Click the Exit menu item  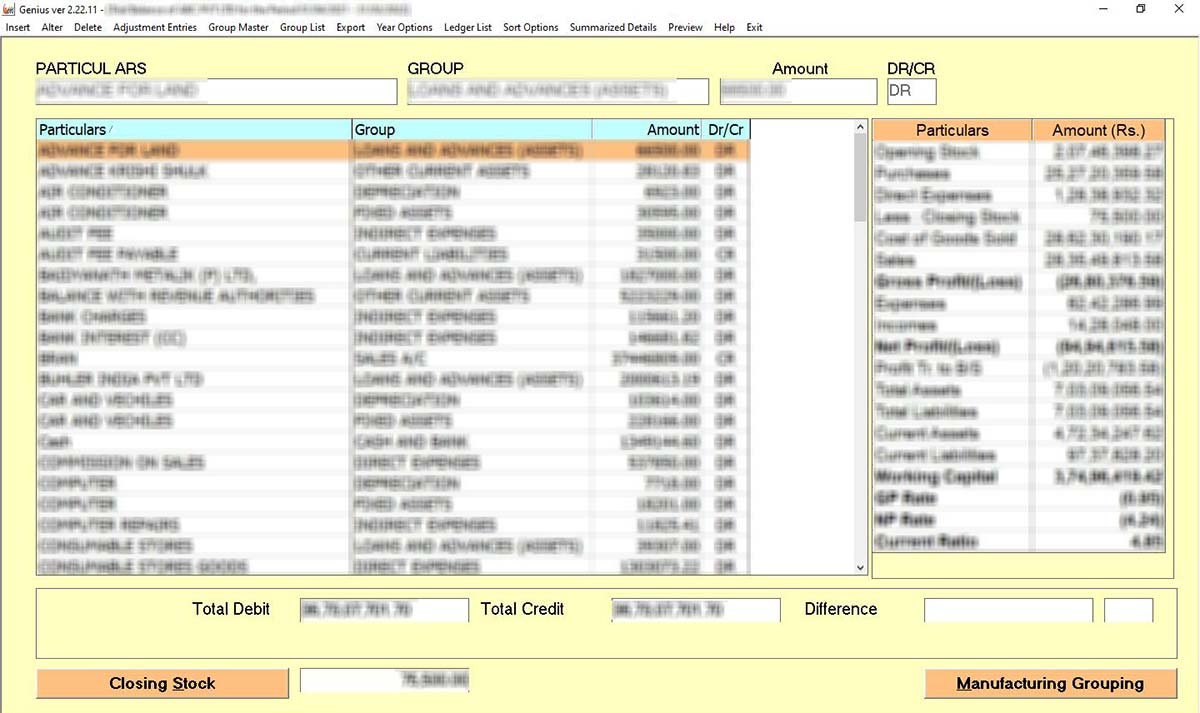pyautogui.click(x=754, y=27)
